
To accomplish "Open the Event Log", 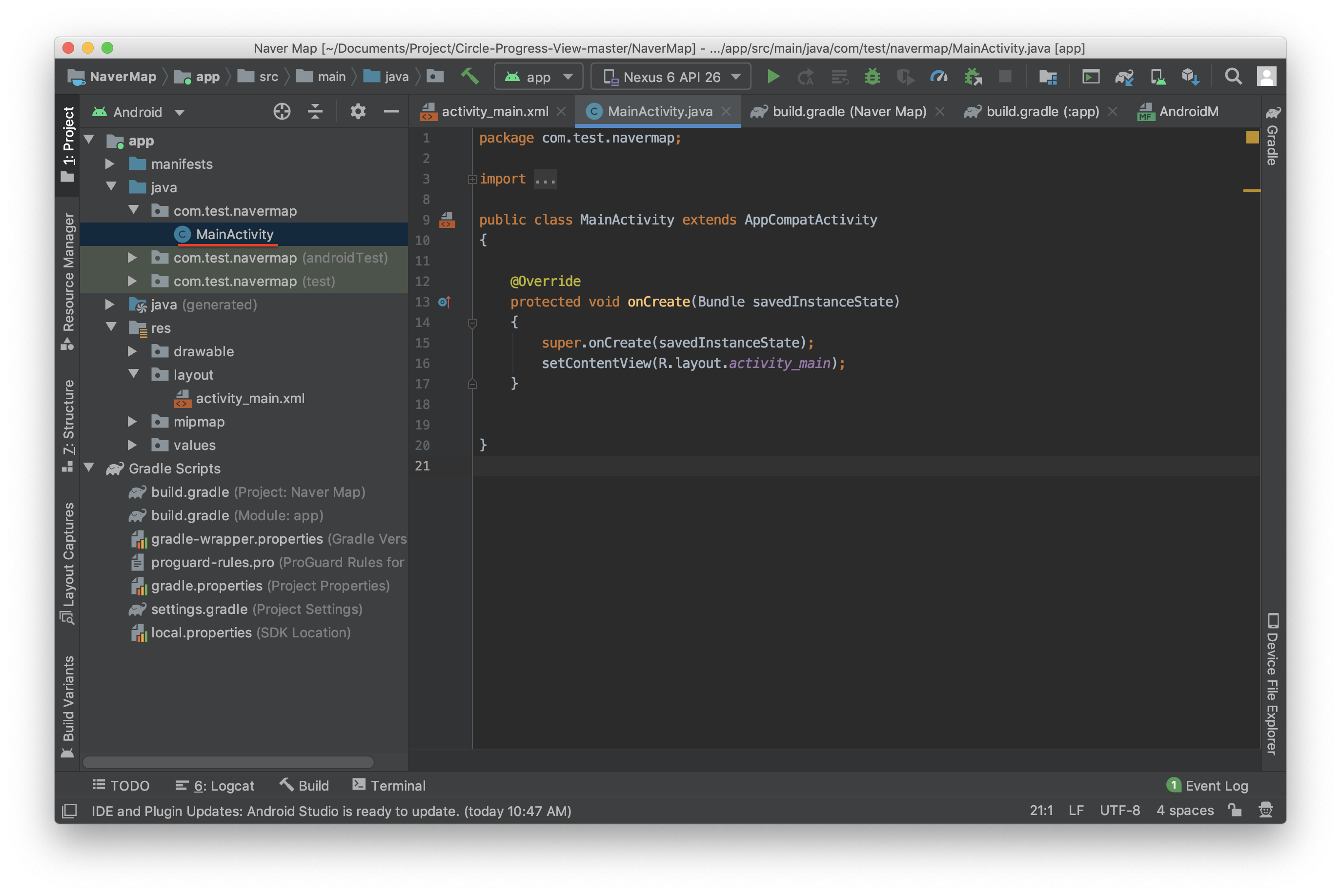I will pyautogui.click(x=1208, y=786).
